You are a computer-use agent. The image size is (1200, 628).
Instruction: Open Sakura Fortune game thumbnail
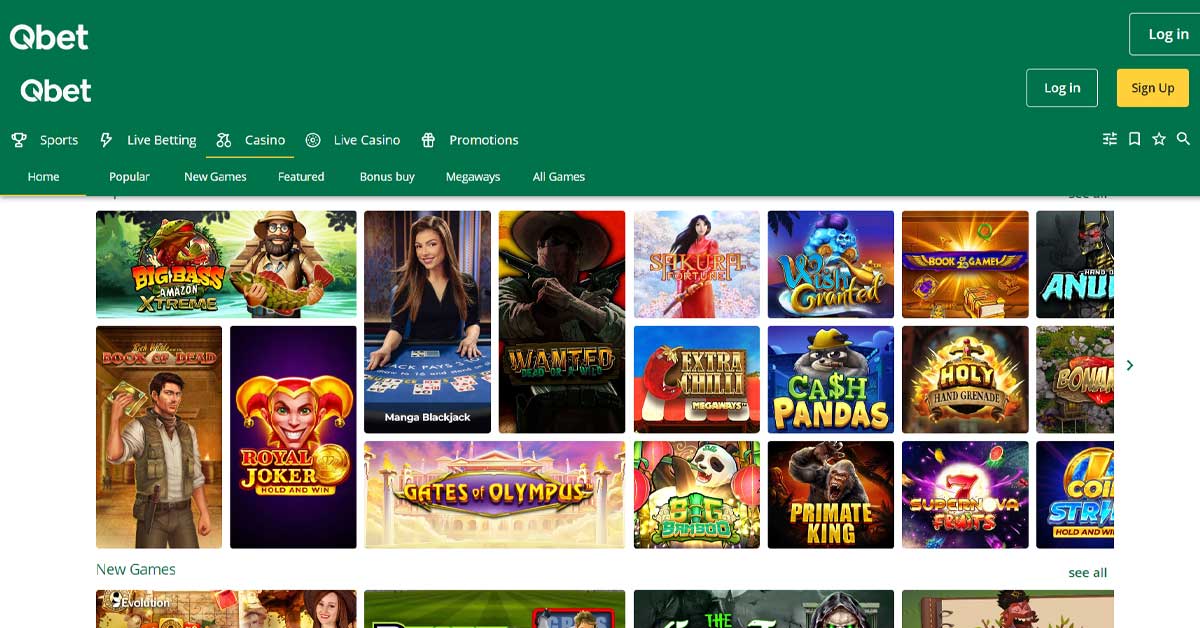(x=696, y=264)
